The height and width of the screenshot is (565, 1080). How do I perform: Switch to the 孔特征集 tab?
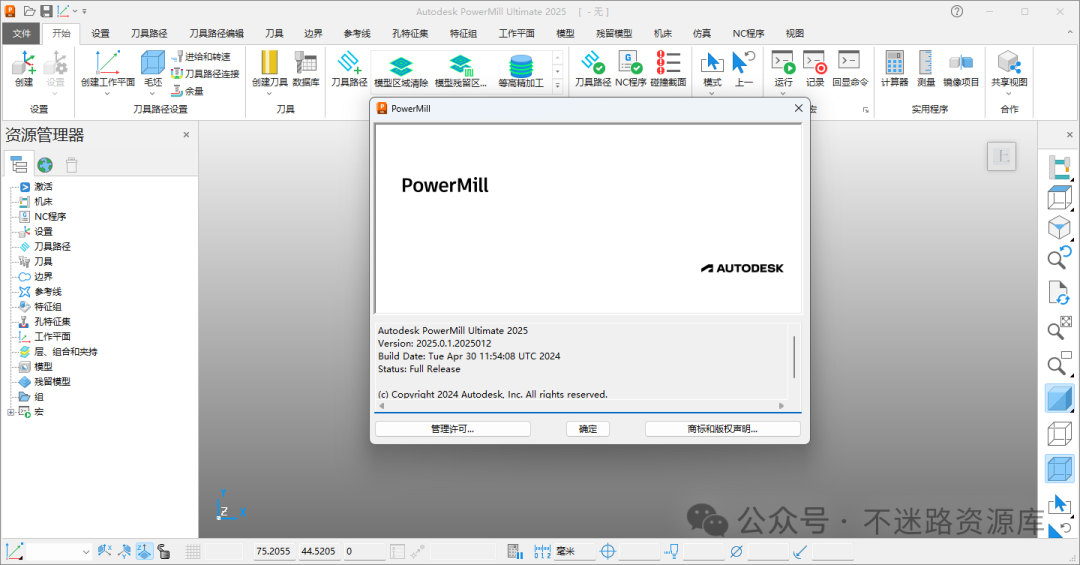tap(410, 33)
